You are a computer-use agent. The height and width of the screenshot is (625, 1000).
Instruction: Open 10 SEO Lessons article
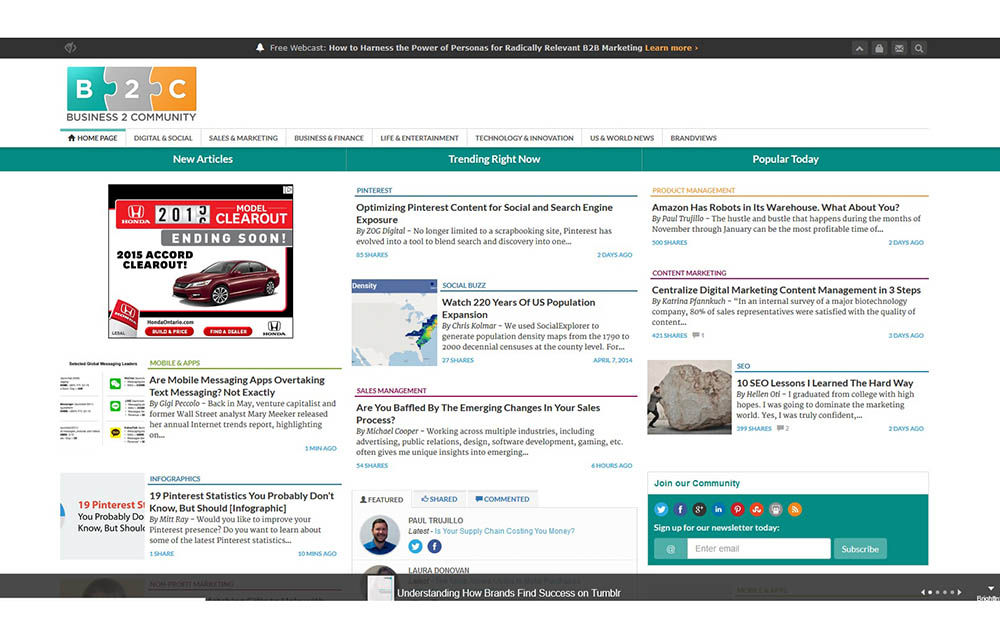(825, 383)
